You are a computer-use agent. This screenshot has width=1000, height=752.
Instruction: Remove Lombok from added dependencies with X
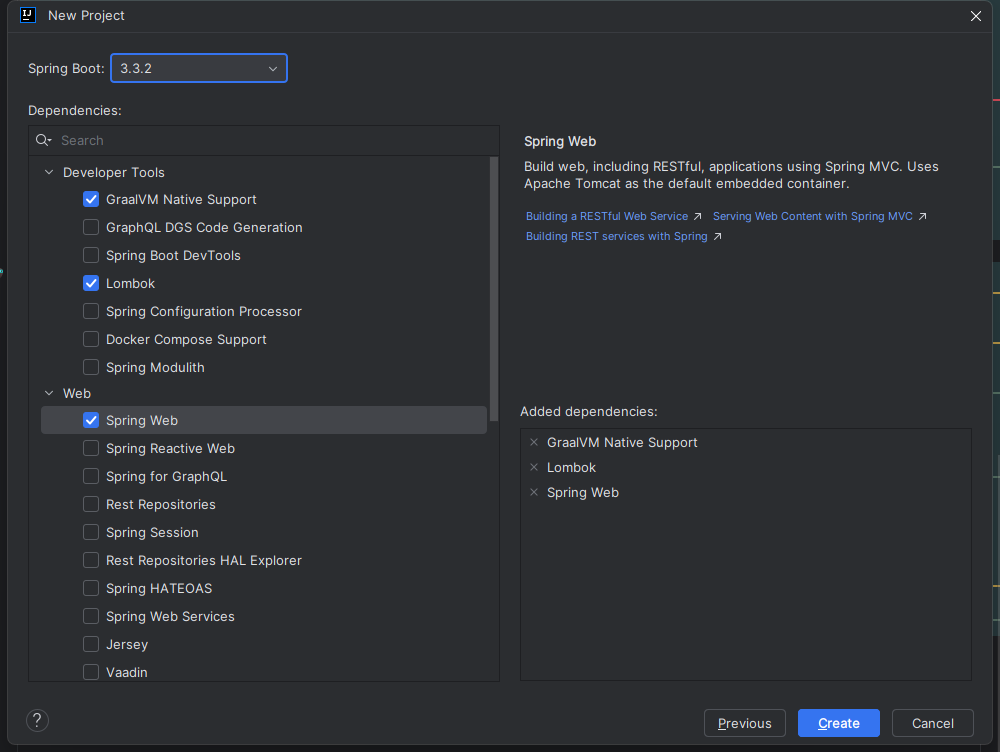coord(534,467)
